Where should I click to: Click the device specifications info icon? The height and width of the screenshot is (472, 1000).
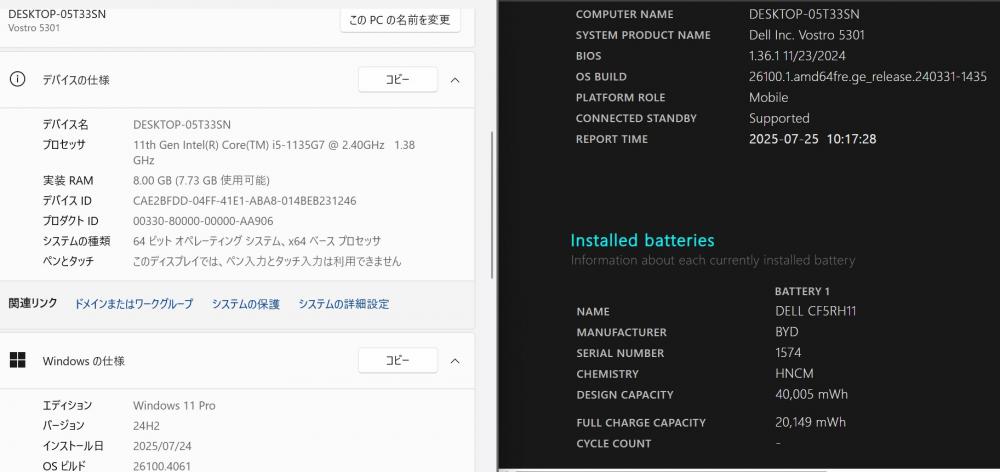tap(17, 80)
